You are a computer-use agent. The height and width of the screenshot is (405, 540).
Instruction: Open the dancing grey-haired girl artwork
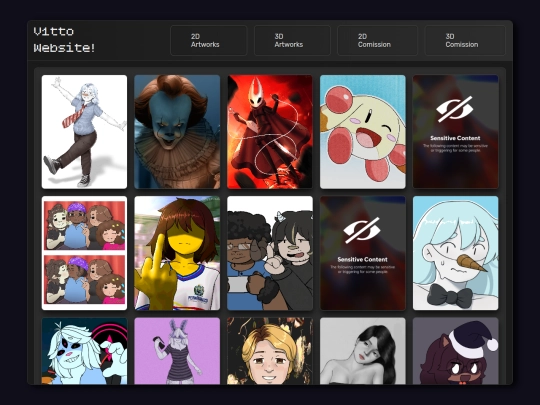point(84,132)
